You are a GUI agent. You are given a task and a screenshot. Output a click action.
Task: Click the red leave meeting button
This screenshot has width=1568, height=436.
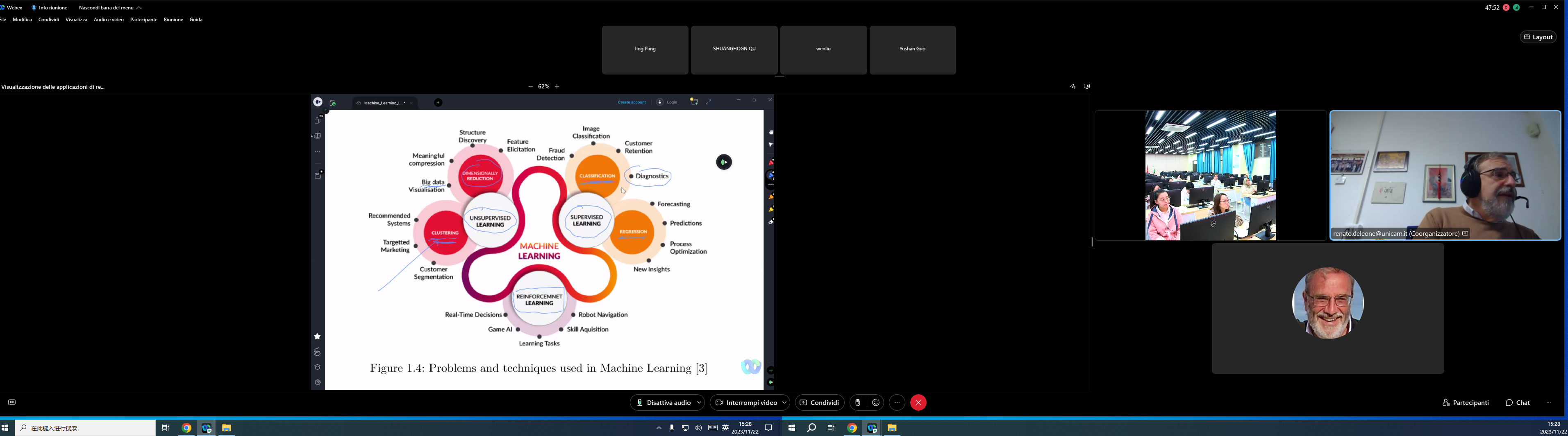coord(918,402)
